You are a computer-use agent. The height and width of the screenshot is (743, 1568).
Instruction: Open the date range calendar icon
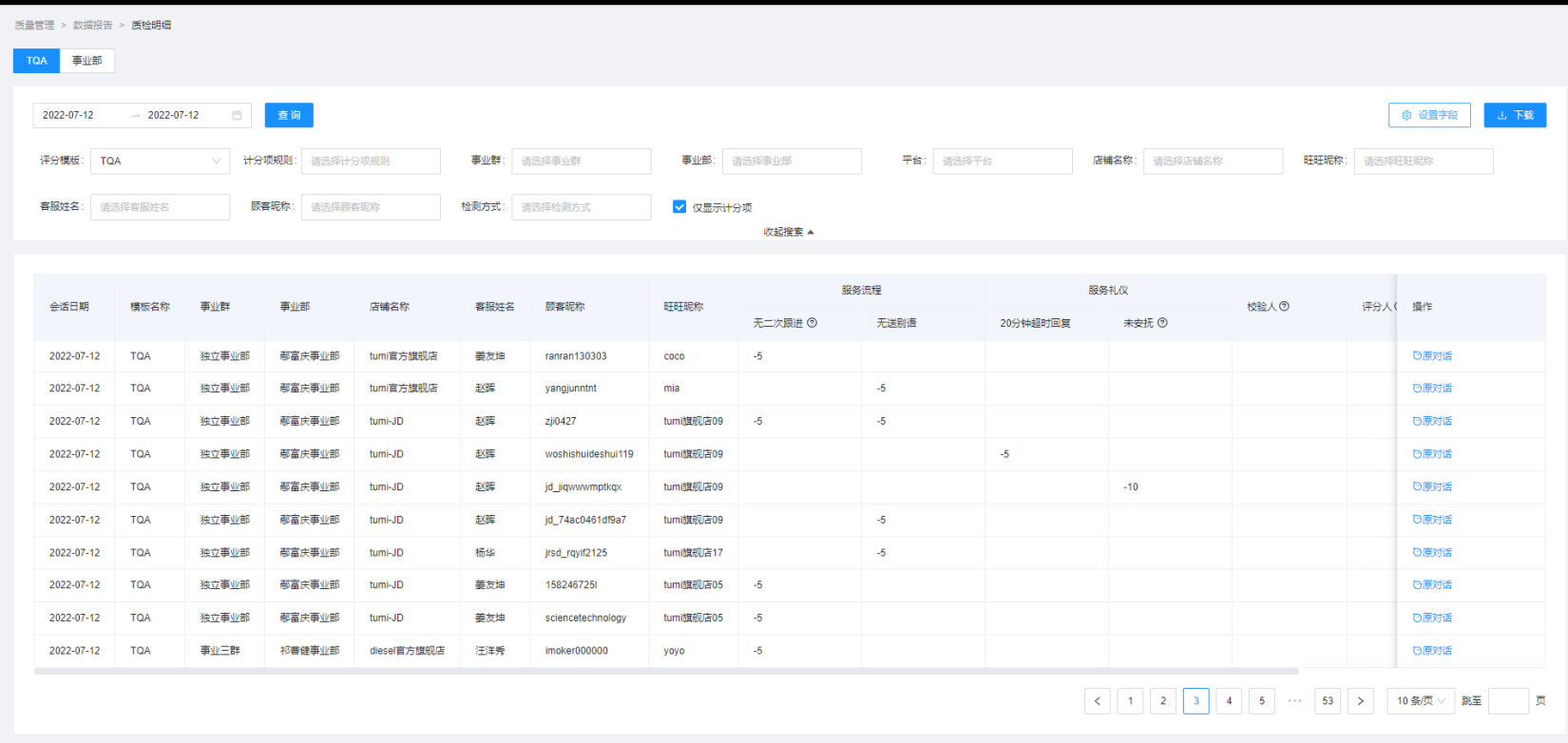point(237,115)
